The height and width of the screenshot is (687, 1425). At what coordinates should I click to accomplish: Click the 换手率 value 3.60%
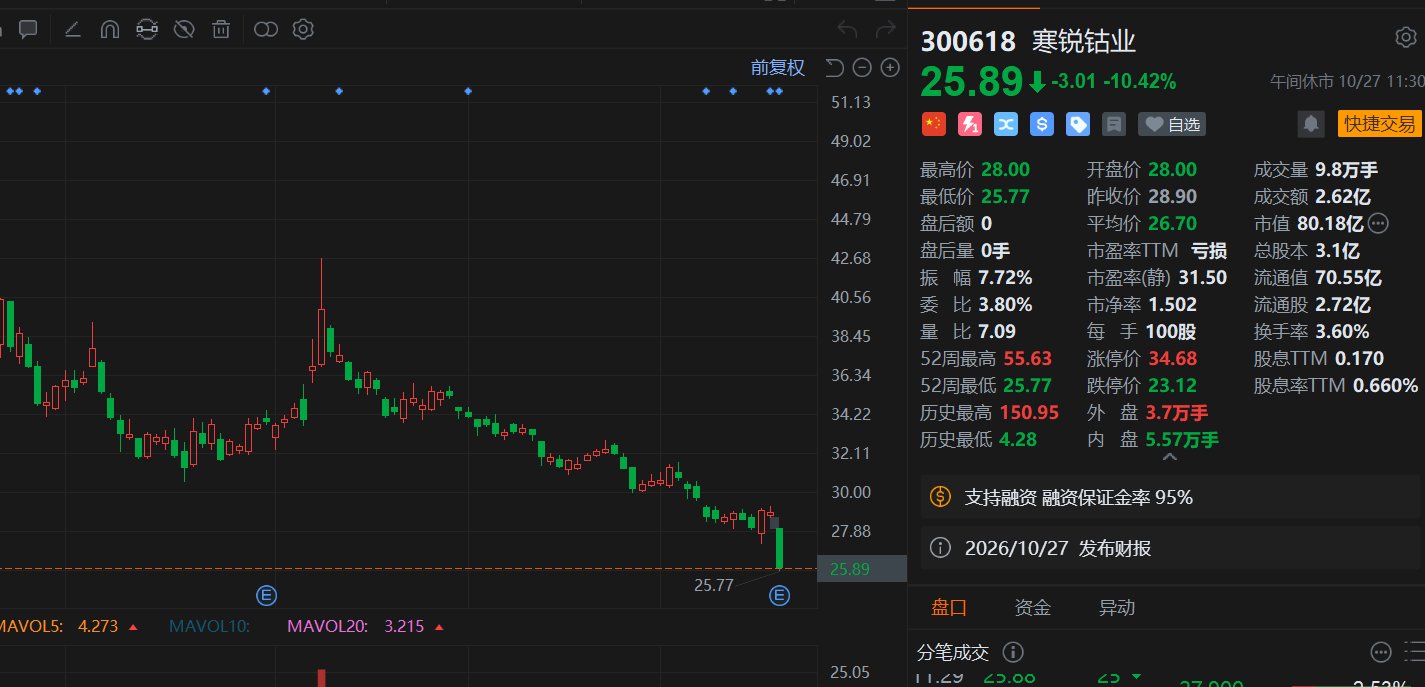point(1342,331)
